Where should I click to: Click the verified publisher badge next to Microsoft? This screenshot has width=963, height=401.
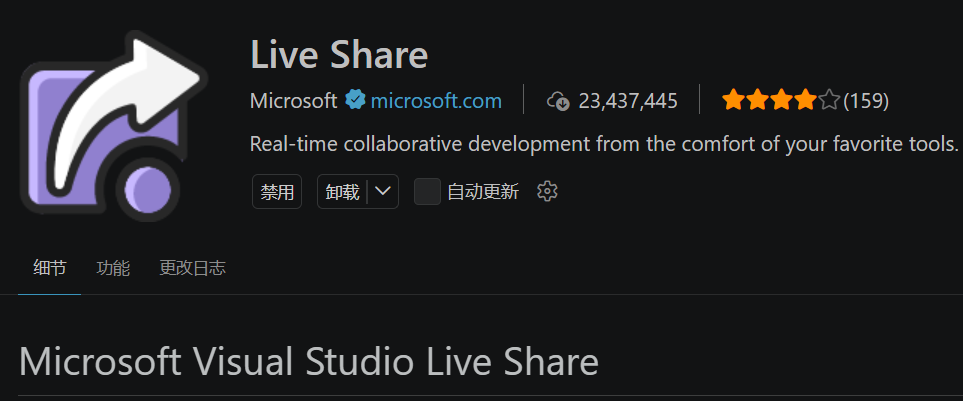(x=355, y=100)
